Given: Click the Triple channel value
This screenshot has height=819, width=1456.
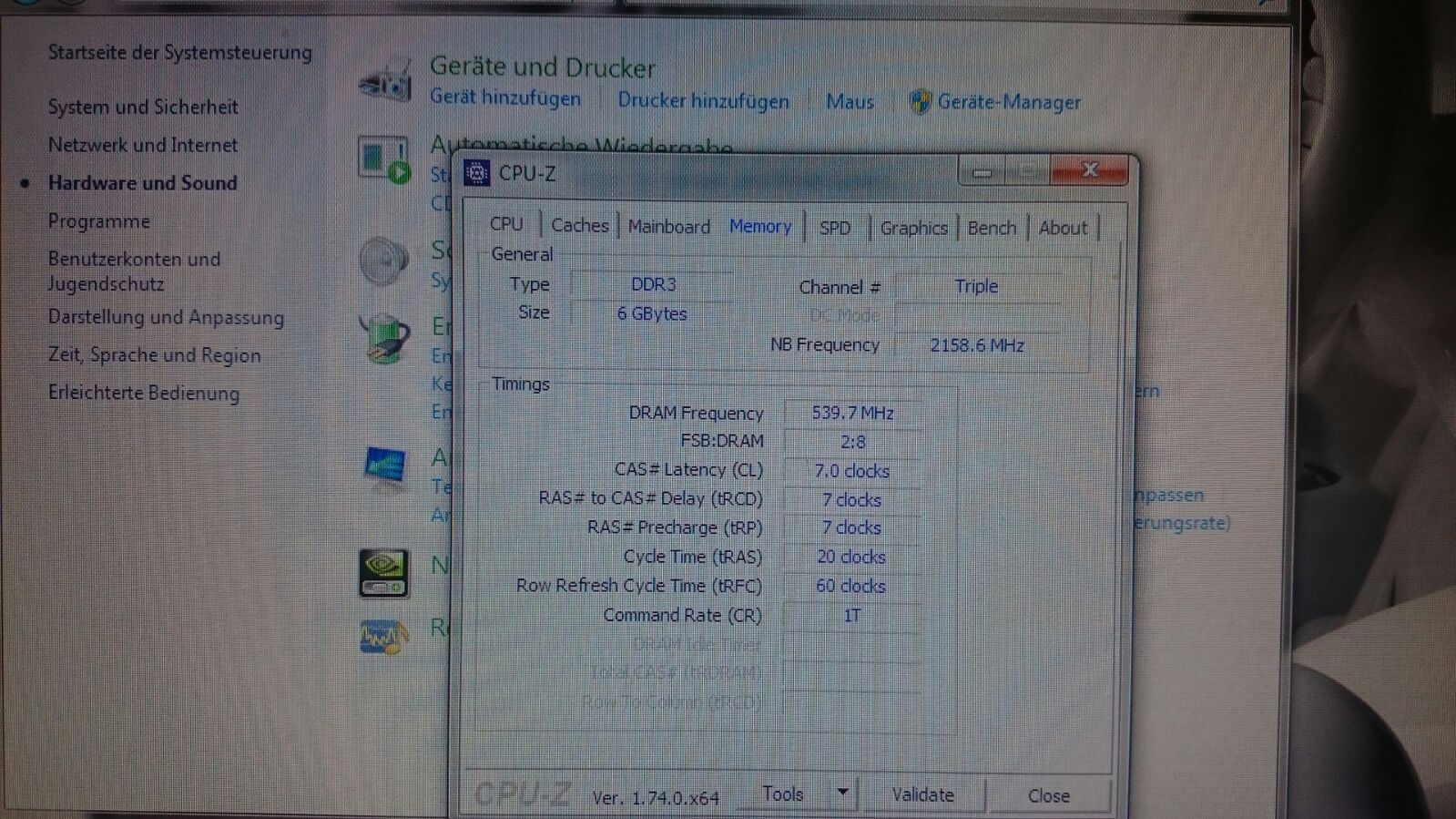Looking at the screenshot, I should tap(977, 287).
